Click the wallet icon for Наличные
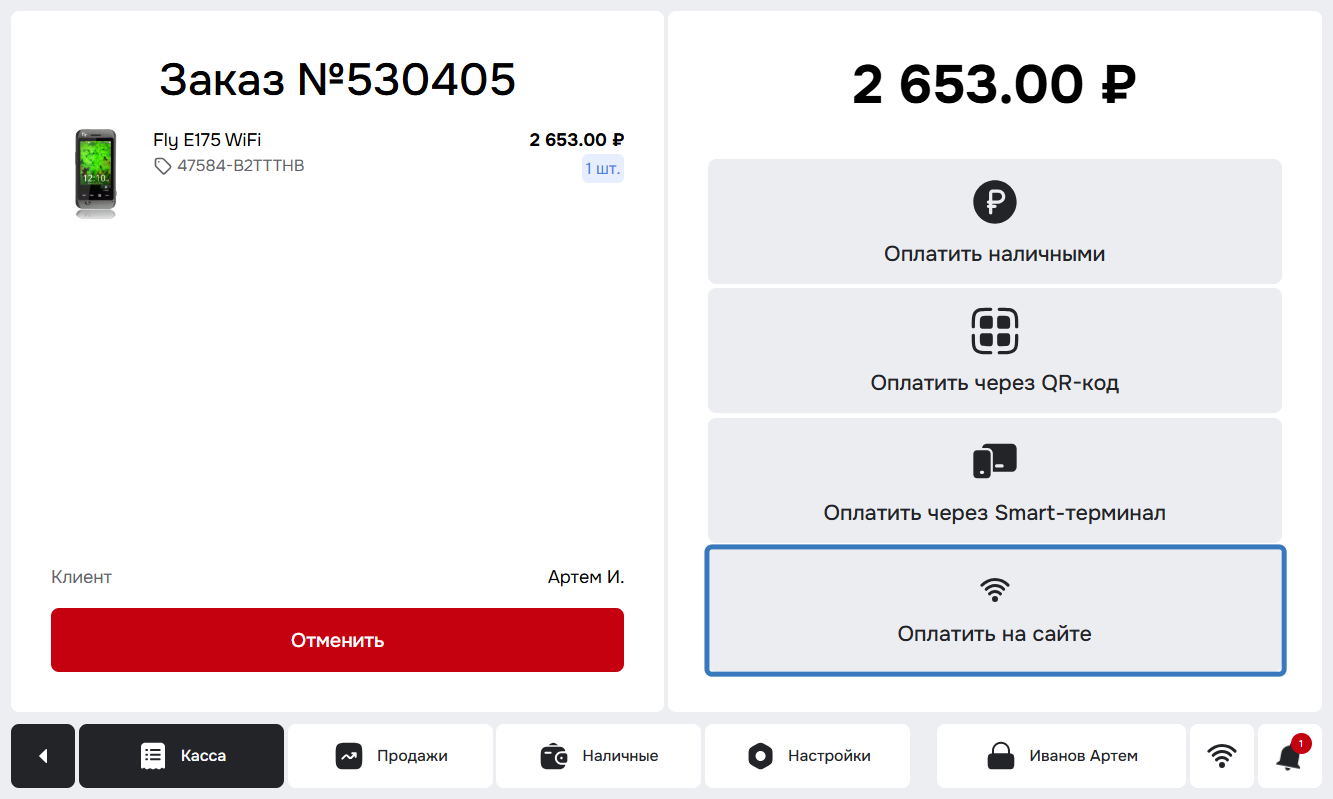This screenshot has width=1333, height=799. coord(555,756)
